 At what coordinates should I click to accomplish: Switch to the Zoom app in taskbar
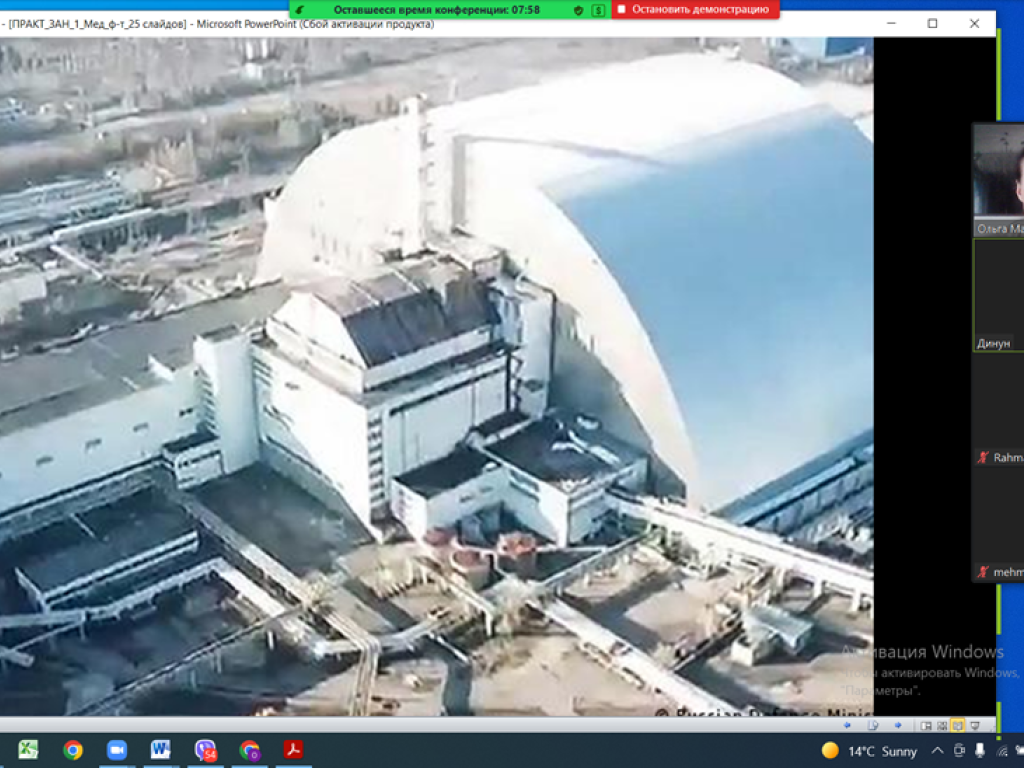(117, 750)
